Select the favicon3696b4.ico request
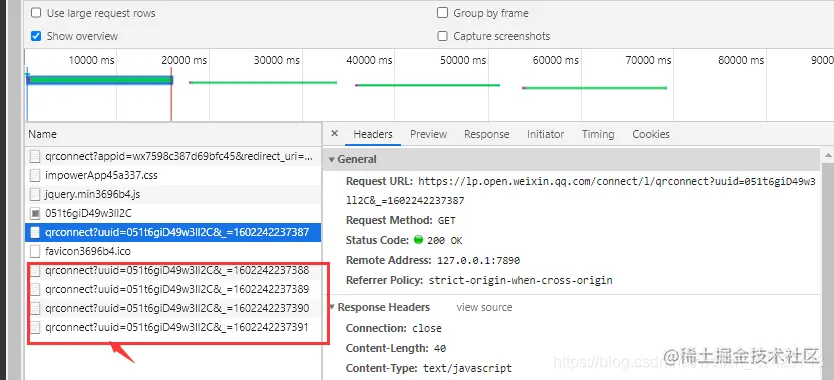This screenshot has width=834, height=380. [x=173, y=251]
